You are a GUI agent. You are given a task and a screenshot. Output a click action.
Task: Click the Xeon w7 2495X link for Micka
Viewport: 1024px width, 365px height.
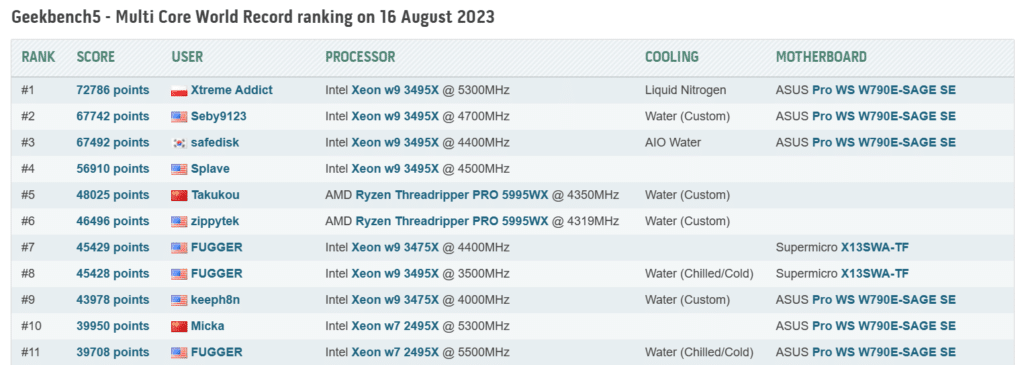coord(395,325)
